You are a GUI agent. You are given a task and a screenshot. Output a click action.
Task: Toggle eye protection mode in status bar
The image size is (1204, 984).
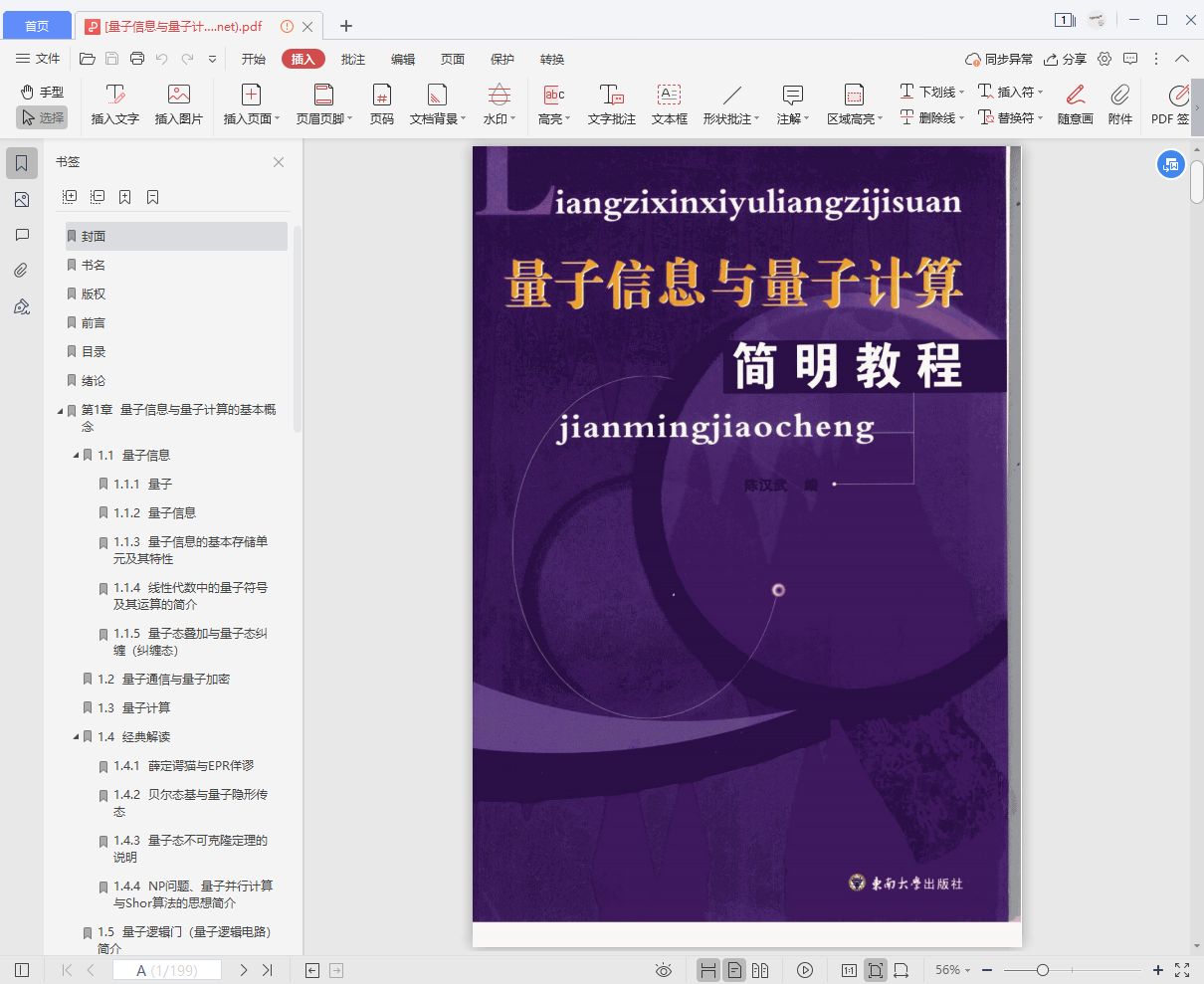coord(664,970)
